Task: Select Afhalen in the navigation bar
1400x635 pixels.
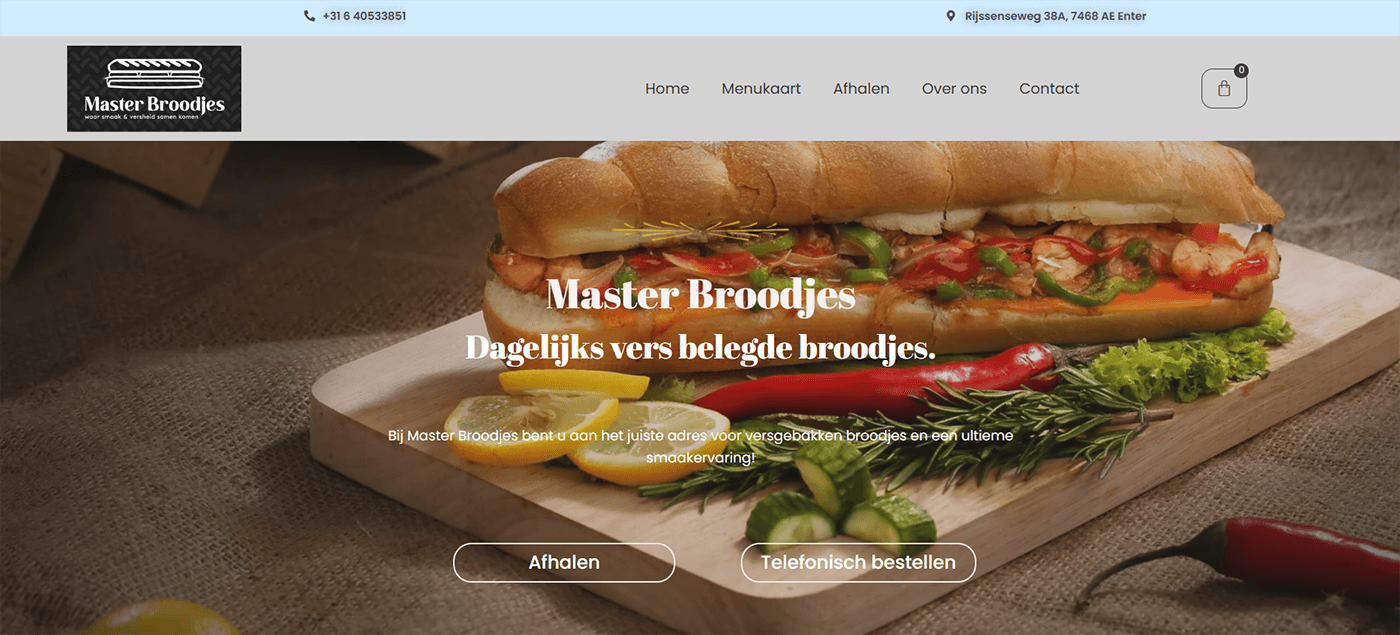Action: point(861,89)
